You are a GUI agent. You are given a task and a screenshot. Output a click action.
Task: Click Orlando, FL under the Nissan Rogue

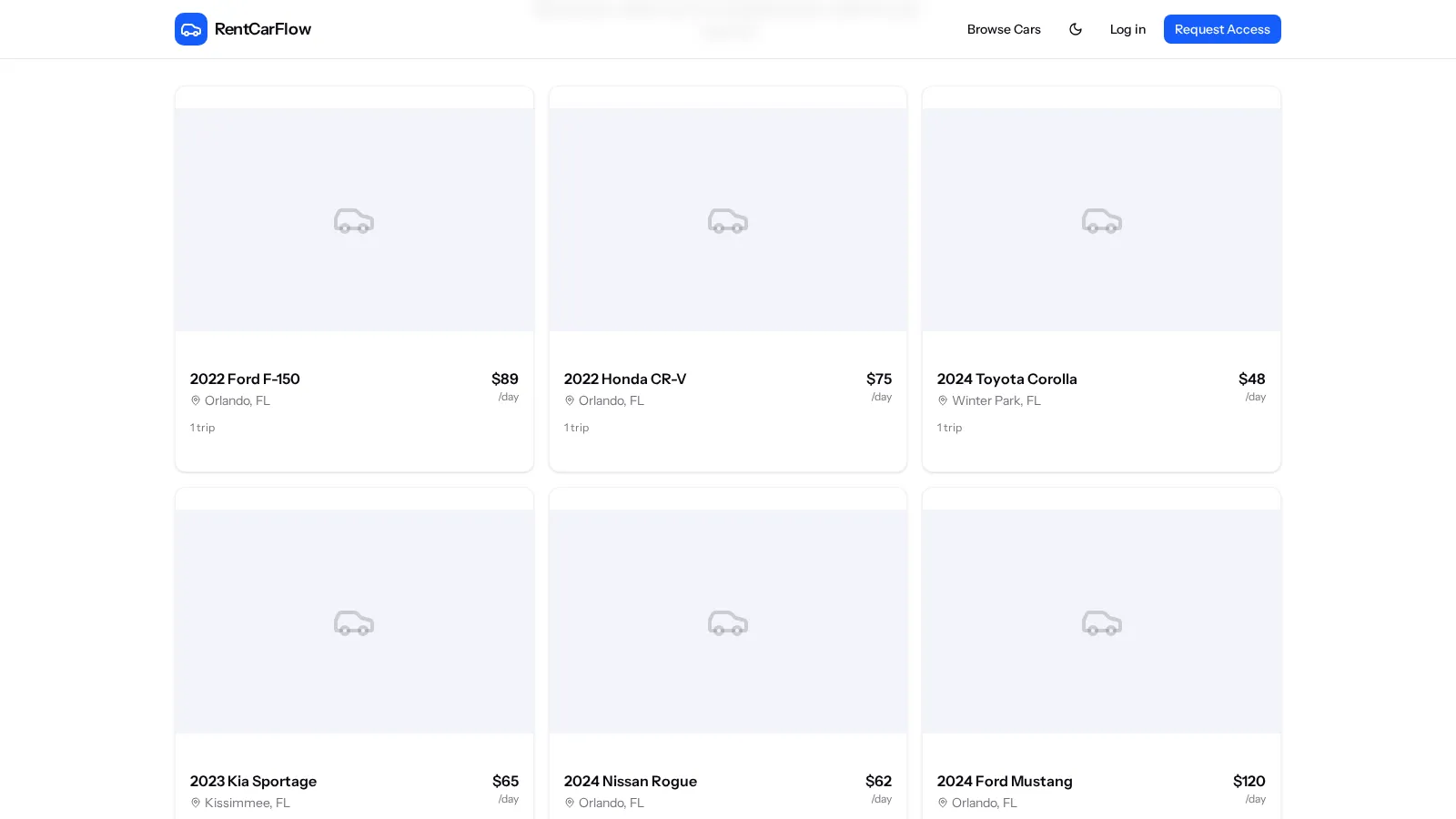[x=612, y=803]
